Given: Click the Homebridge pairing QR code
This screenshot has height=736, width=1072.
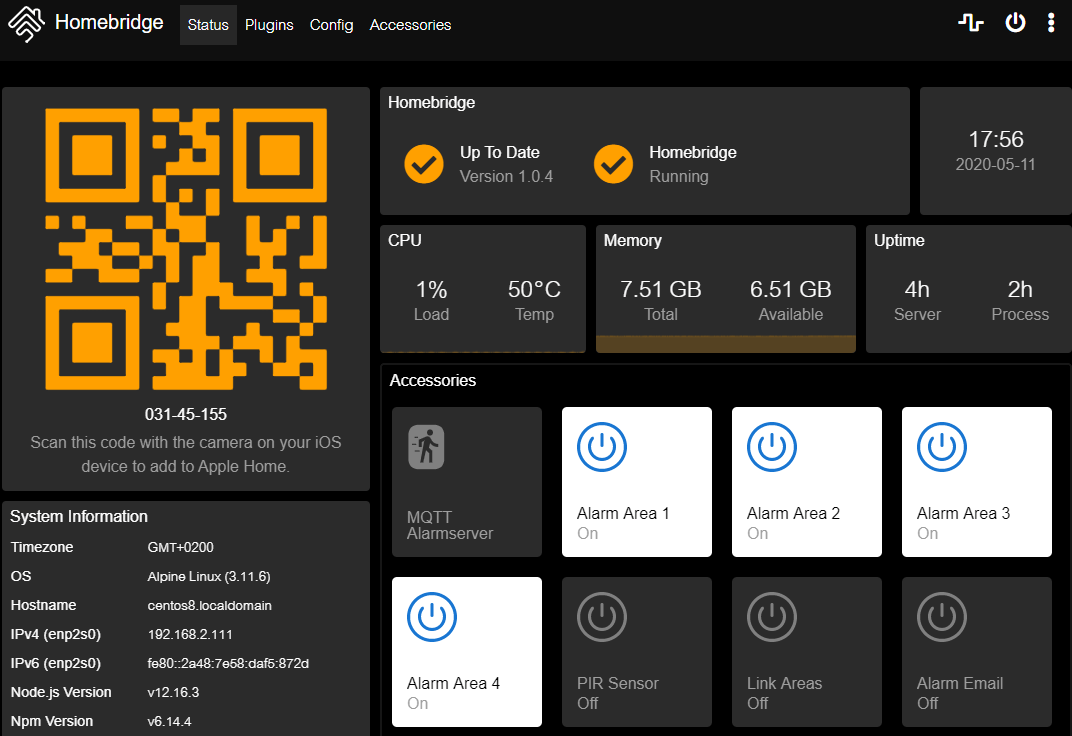Looking at the screenshot, I should pyautogui.click(x=186, y=249).
